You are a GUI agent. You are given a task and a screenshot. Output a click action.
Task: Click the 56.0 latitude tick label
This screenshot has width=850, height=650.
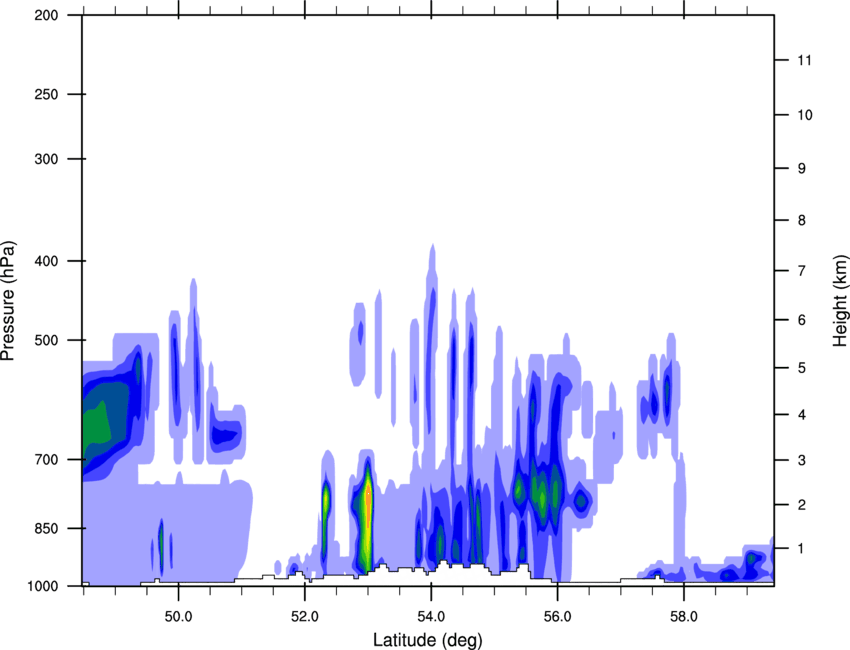coord(557,617)
